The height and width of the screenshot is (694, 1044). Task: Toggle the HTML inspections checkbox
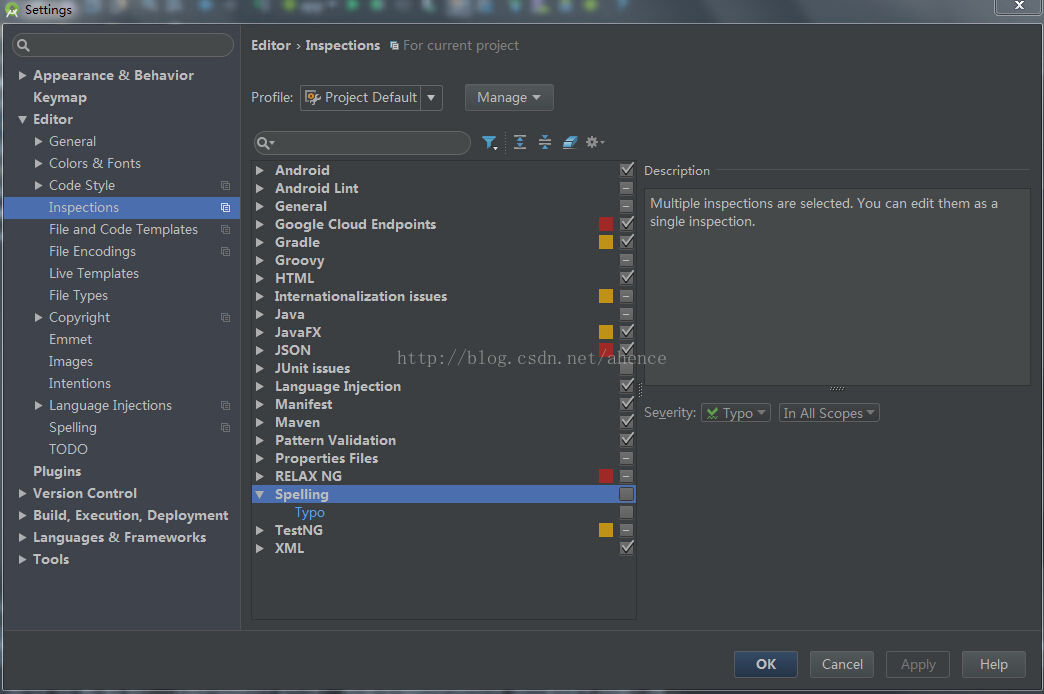tap(627, 278)
